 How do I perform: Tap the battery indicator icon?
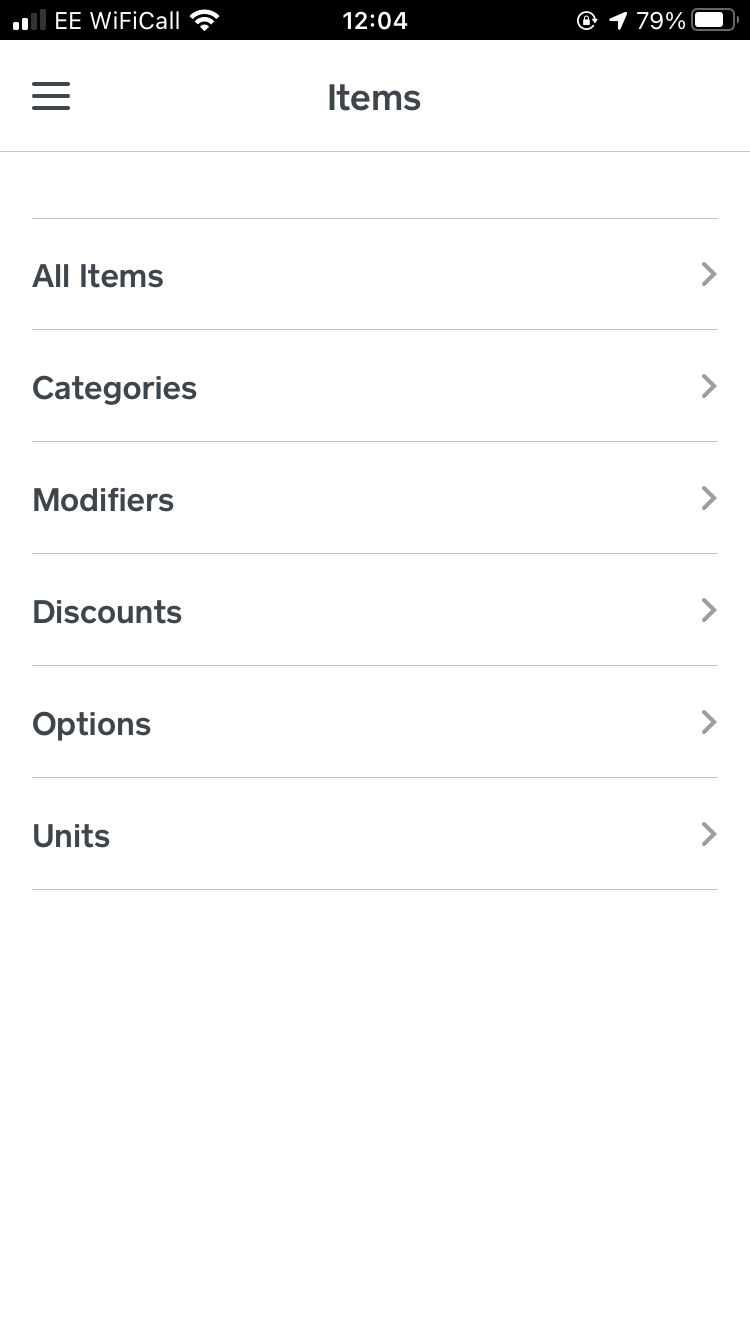click(715, 20)
